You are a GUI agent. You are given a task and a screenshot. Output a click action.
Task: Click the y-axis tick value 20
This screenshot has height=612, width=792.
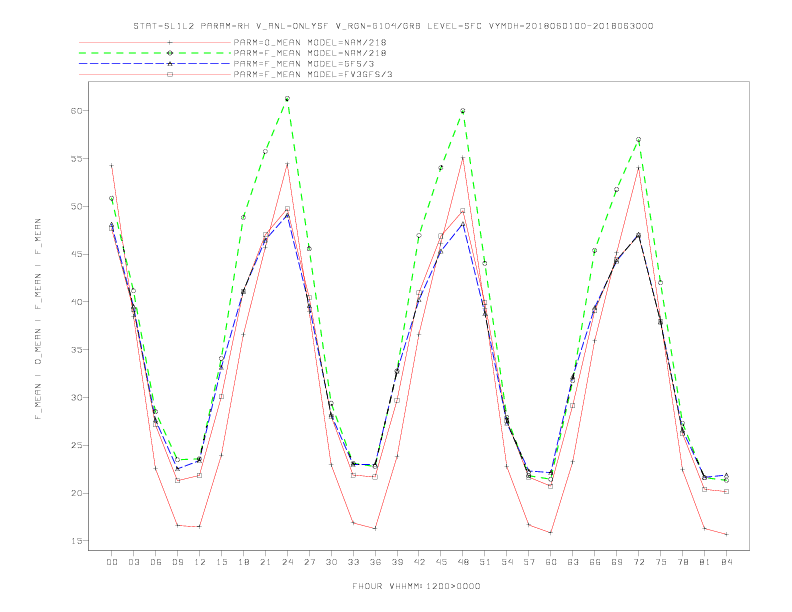[x=77, y=493]
